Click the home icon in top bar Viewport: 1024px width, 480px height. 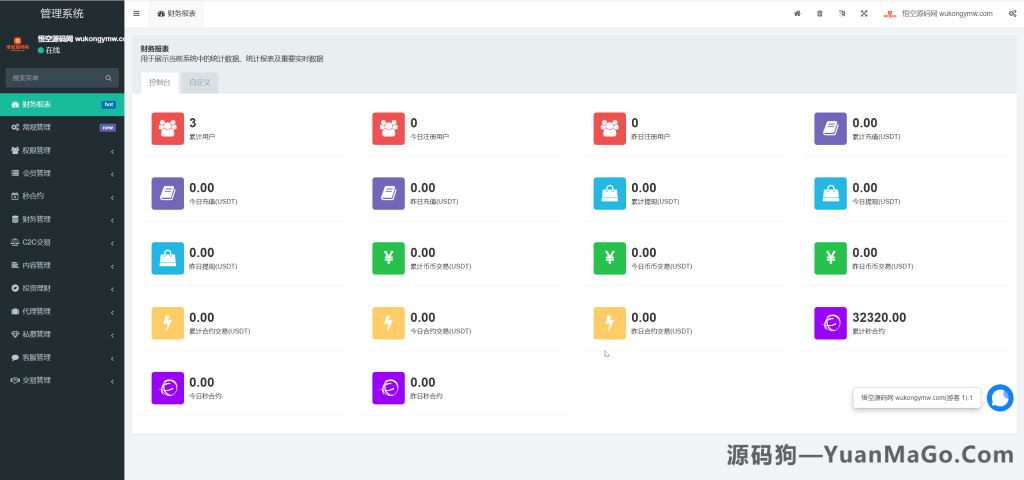[797, 13]
